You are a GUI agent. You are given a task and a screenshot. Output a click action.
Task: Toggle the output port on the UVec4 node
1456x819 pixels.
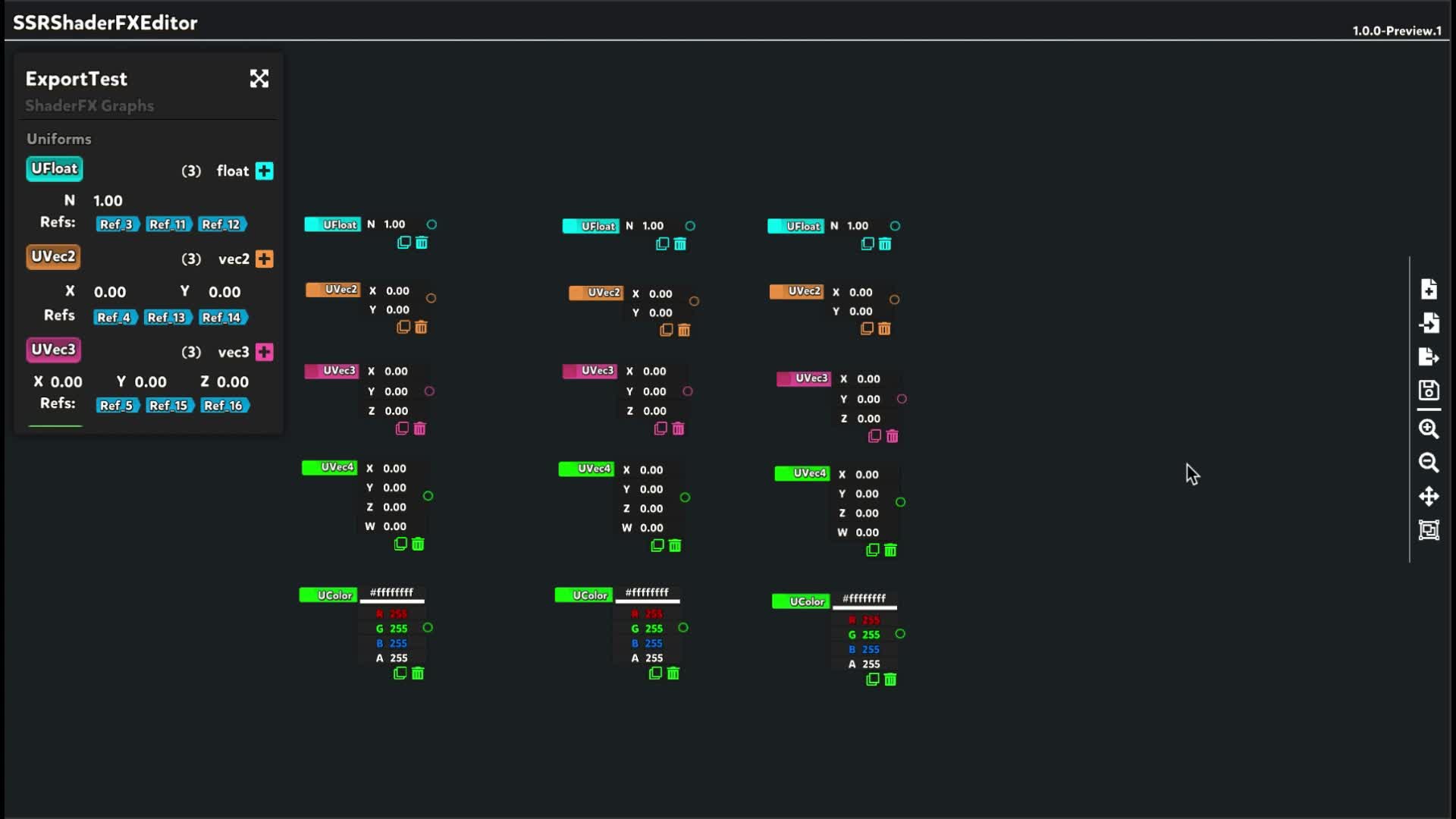coord(428,496)
